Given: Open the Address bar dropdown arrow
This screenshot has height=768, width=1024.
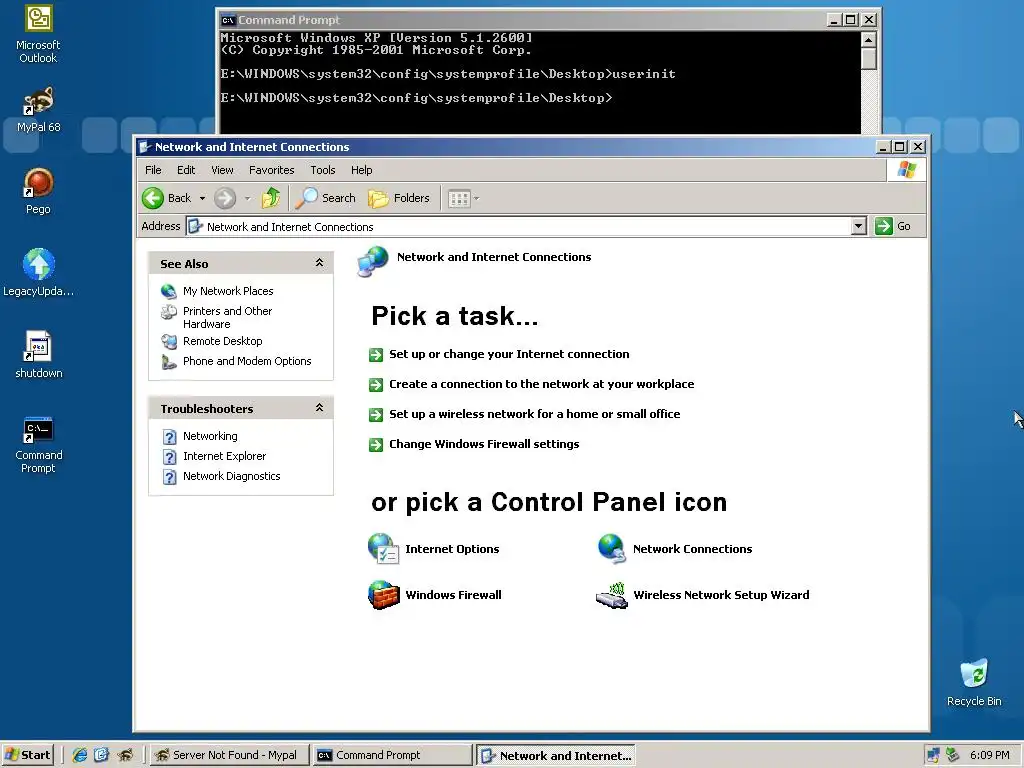Looking at the screenshot, I should 859,226.
